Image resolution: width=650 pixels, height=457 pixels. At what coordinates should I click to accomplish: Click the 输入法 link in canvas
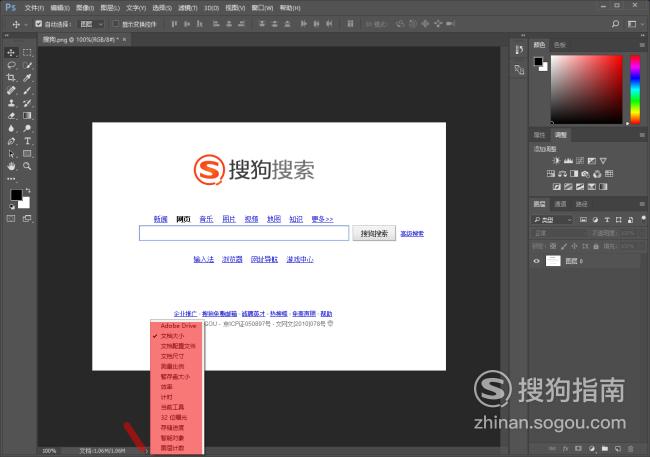(204, 259)
